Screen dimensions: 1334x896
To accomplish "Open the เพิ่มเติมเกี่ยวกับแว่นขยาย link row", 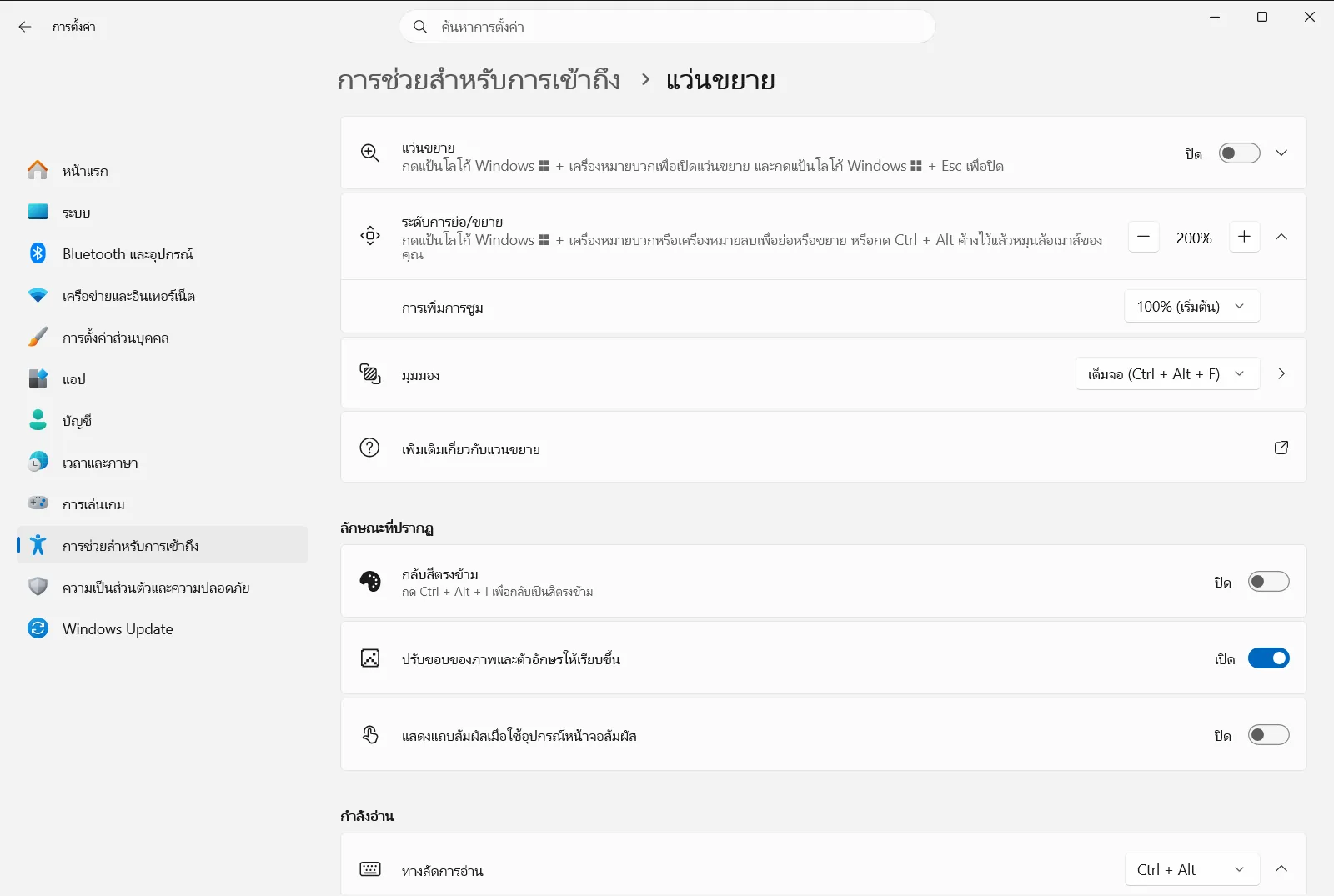I will tap(823, 448).
